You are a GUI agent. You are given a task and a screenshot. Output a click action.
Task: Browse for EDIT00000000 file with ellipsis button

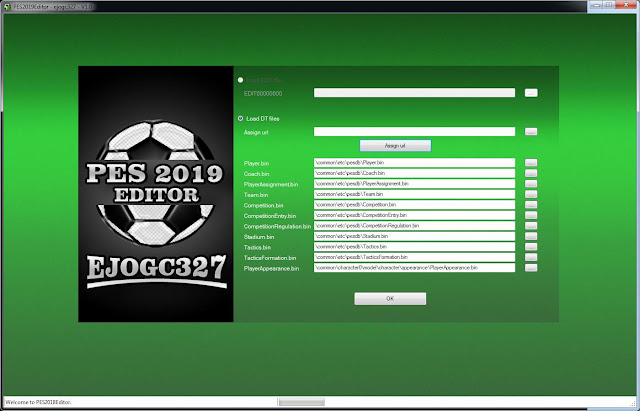click(x=531, y=93)
